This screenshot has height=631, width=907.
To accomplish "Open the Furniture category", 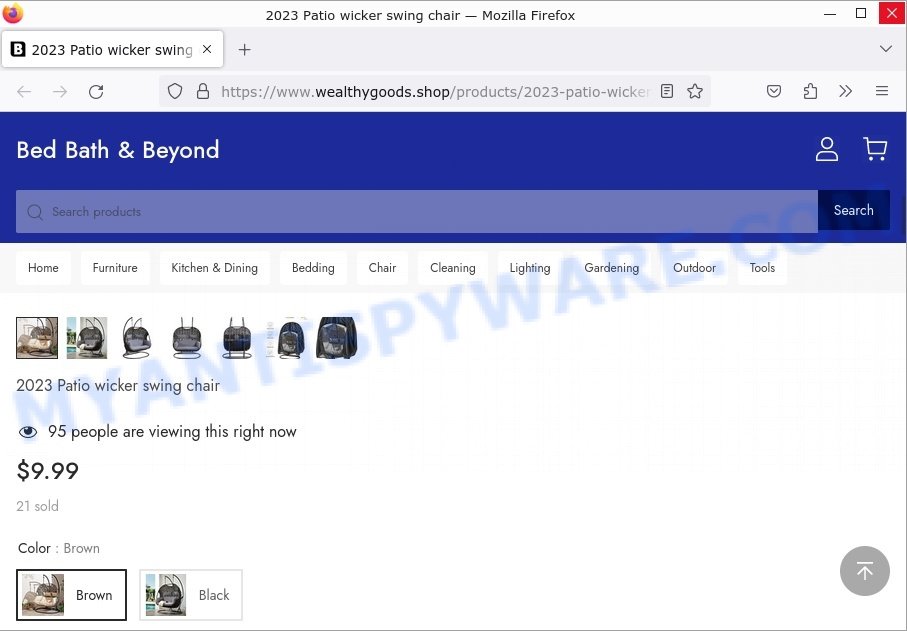I will [x=115, y=268].
